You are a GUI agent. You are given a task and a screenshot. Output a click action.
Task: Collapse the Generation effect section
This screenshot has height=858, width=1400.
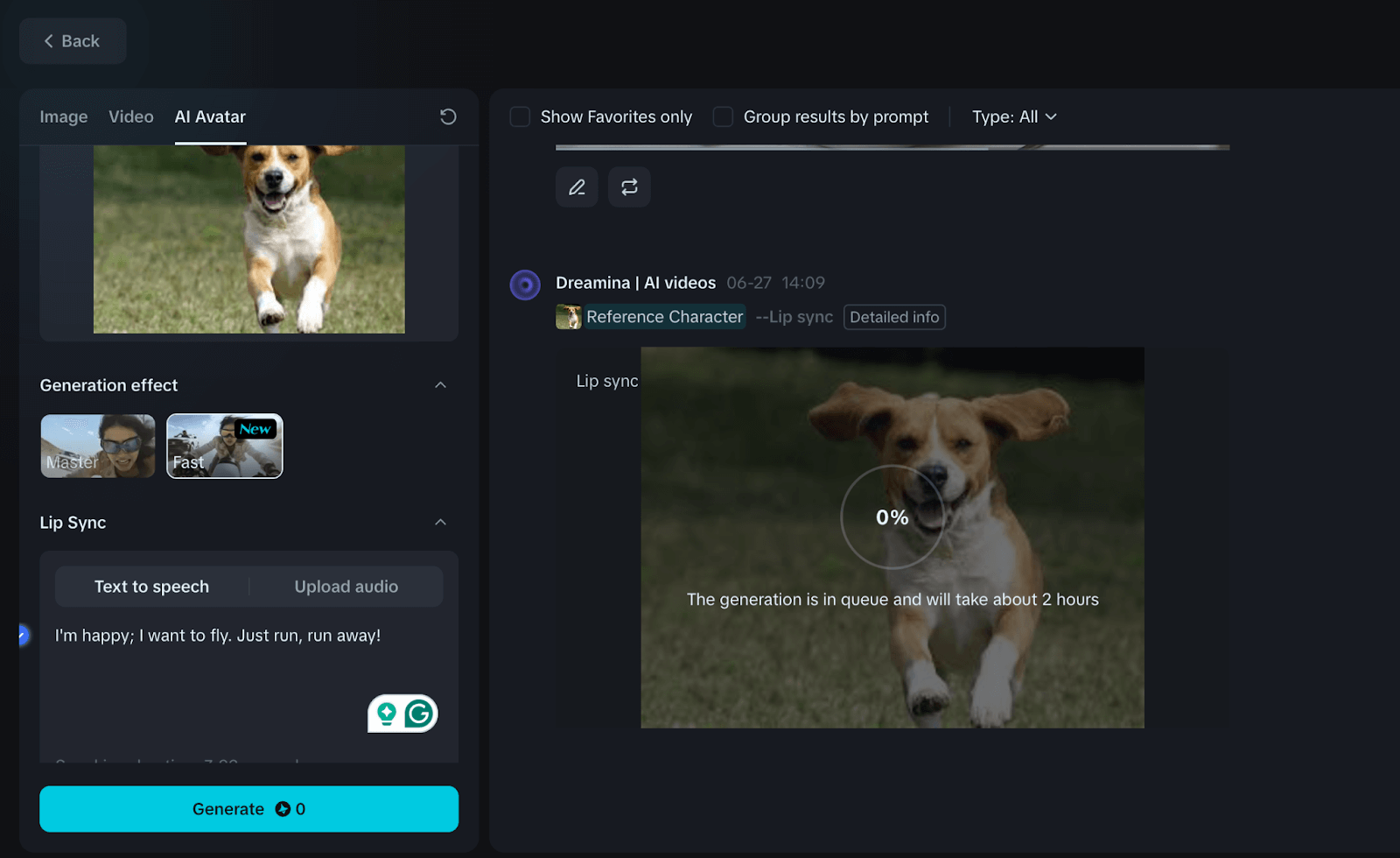[441, 385]
